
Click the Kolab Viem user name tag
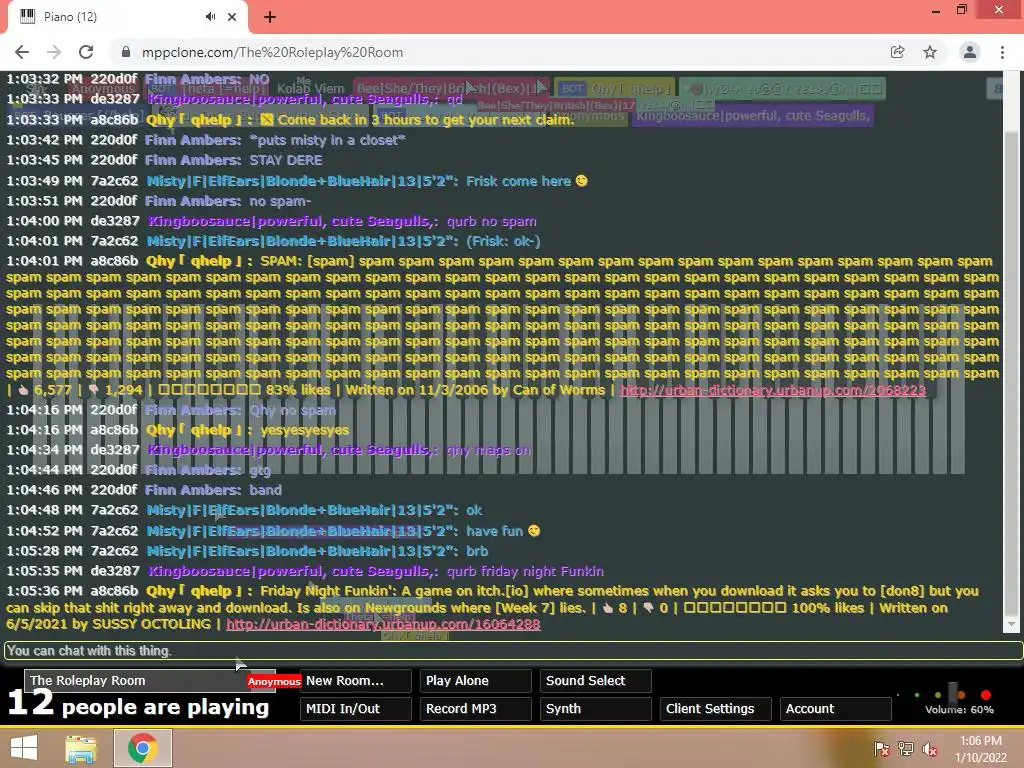point(310,88)
